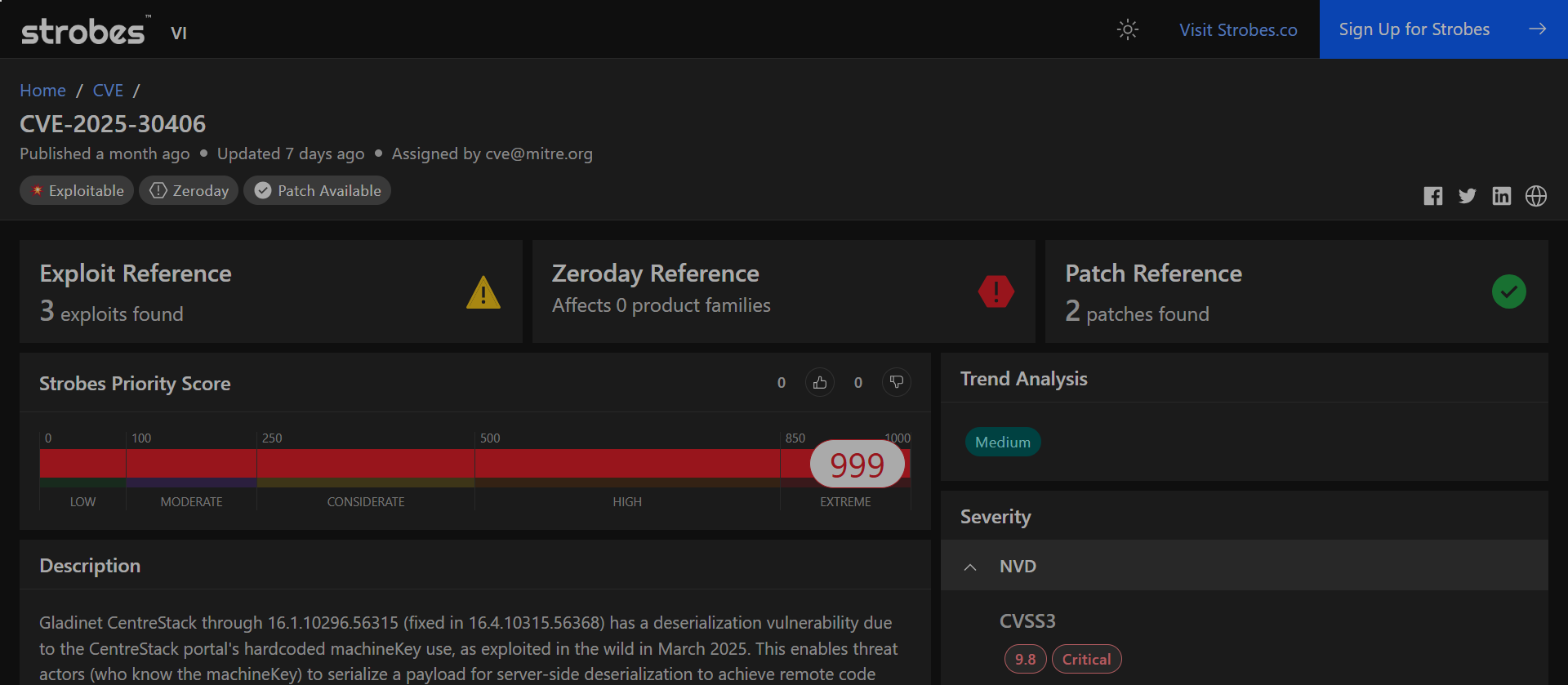Toggle light mode with sun icon
This screenshot has height=685, width=1568.
click(1128, 29)
